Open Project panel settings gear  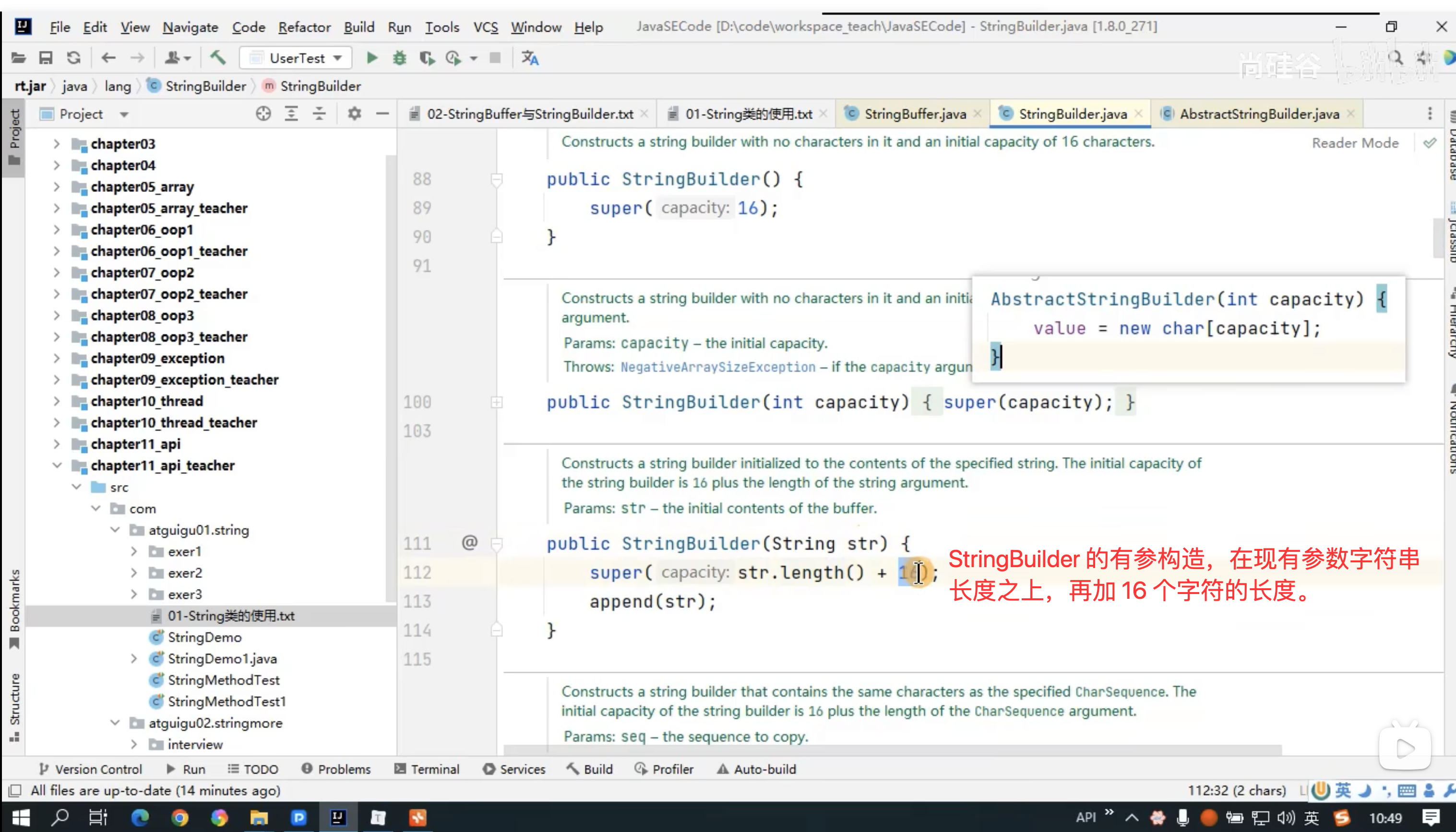click(354, 114)
